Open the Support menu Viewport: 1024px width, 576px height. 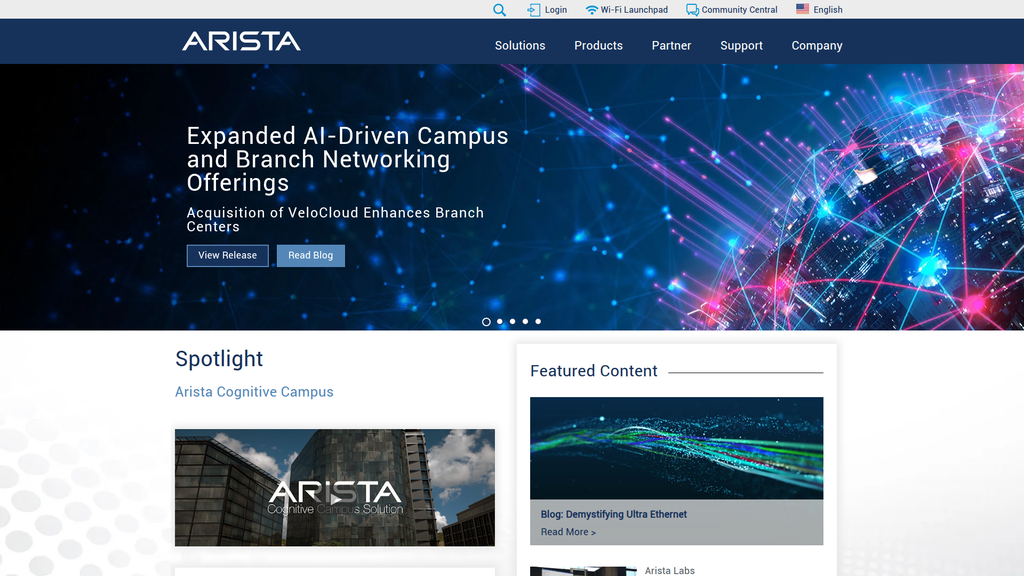[x=741, y=46]
